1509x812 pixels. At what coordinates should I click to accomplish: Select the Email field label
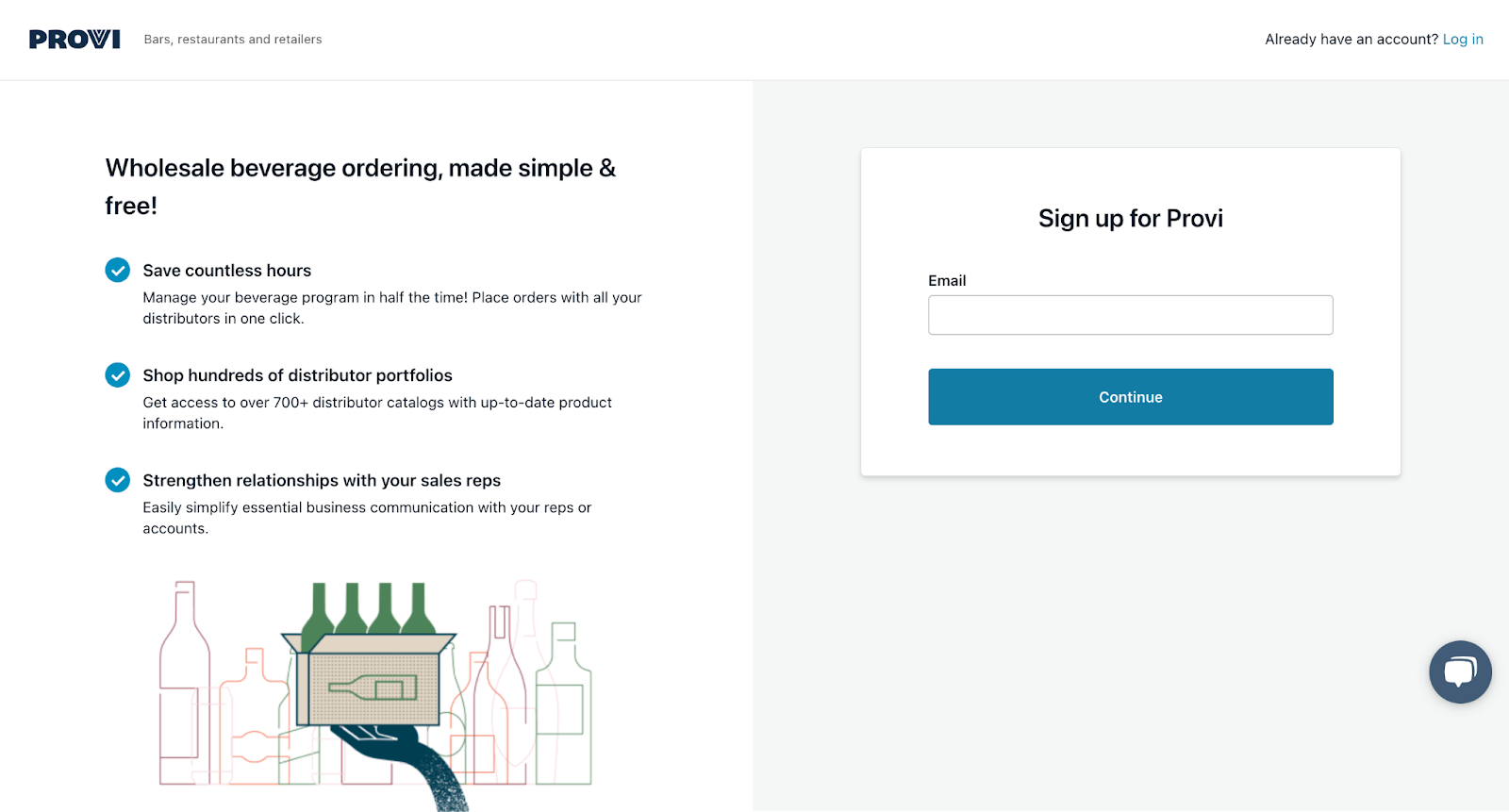947,280
